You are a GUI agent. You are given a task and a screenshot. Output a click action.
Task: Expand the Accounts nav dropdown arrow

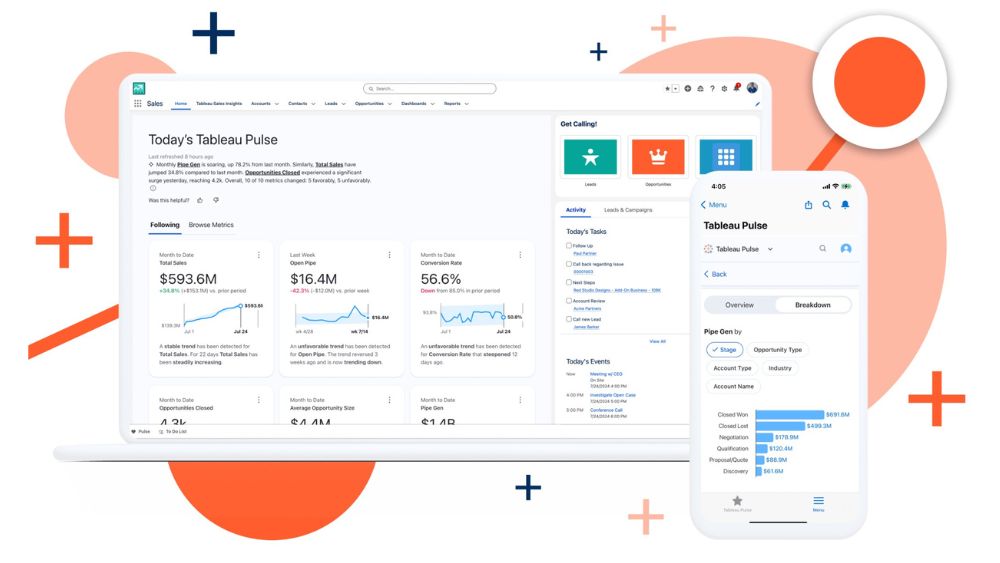(x=277, y=104)
